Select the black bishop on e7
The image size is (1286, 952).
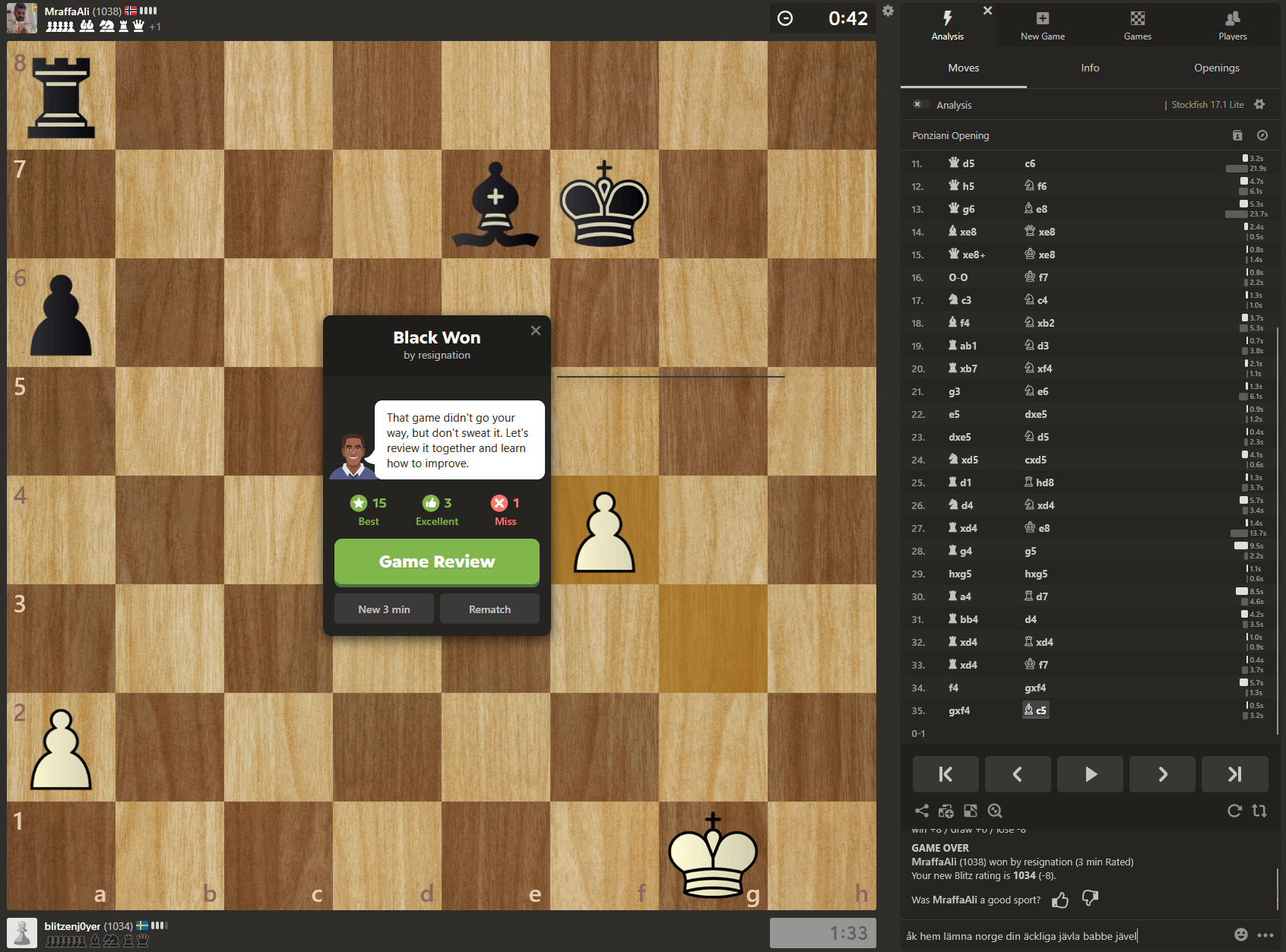[x=496, y=204]
